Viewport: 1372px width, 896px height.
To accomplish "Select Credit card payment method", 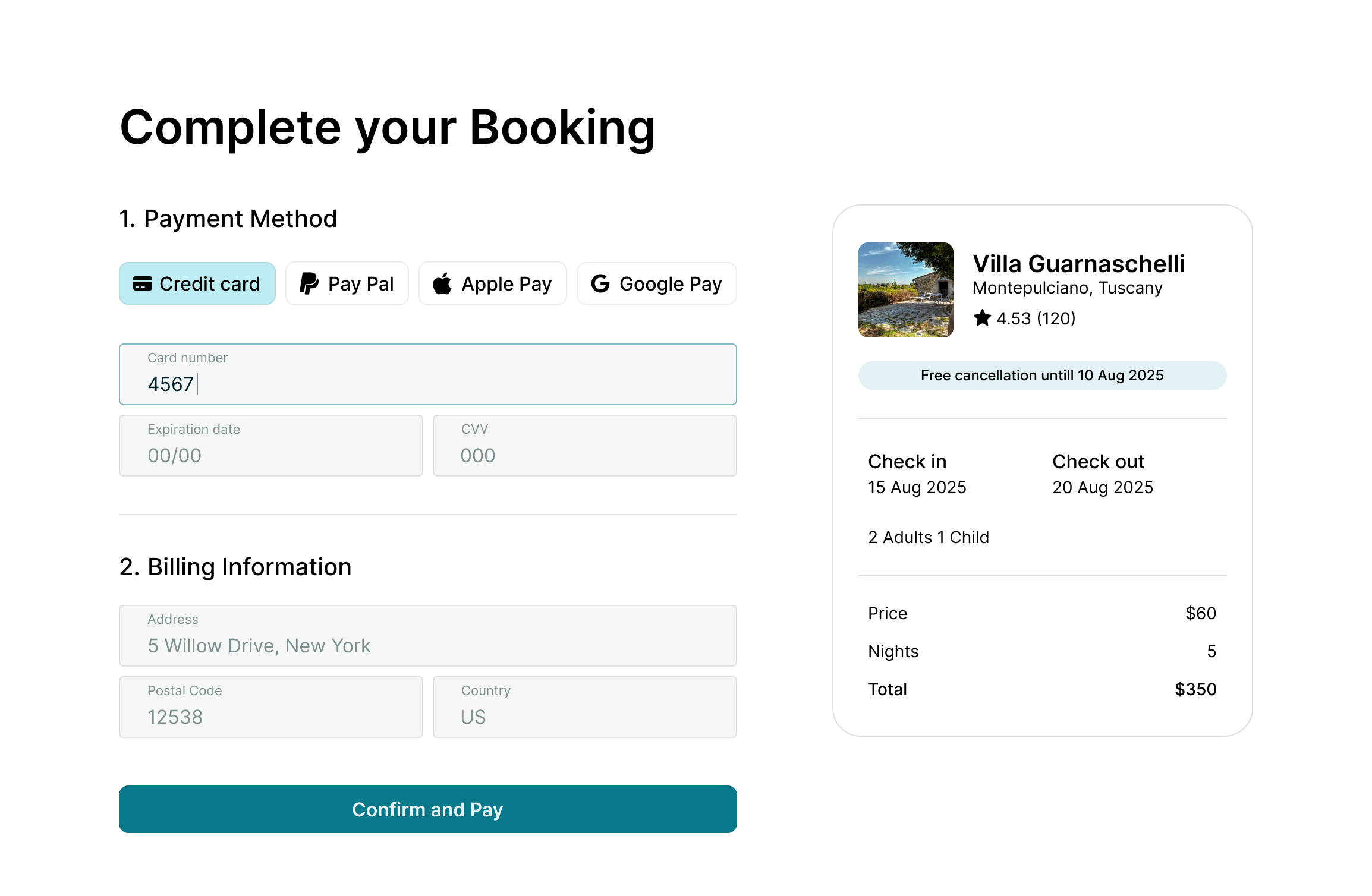I will click(197, 284).
